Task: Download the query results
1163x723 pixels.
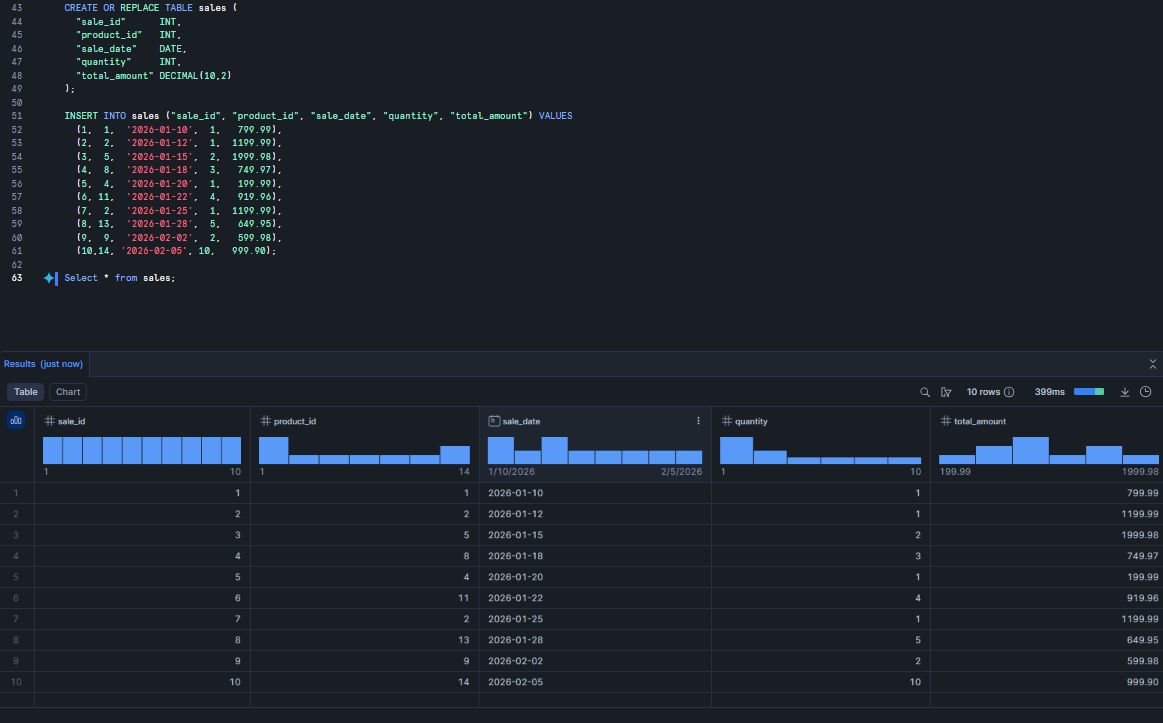Action: pyautogui.click(x=1125, y=392)
